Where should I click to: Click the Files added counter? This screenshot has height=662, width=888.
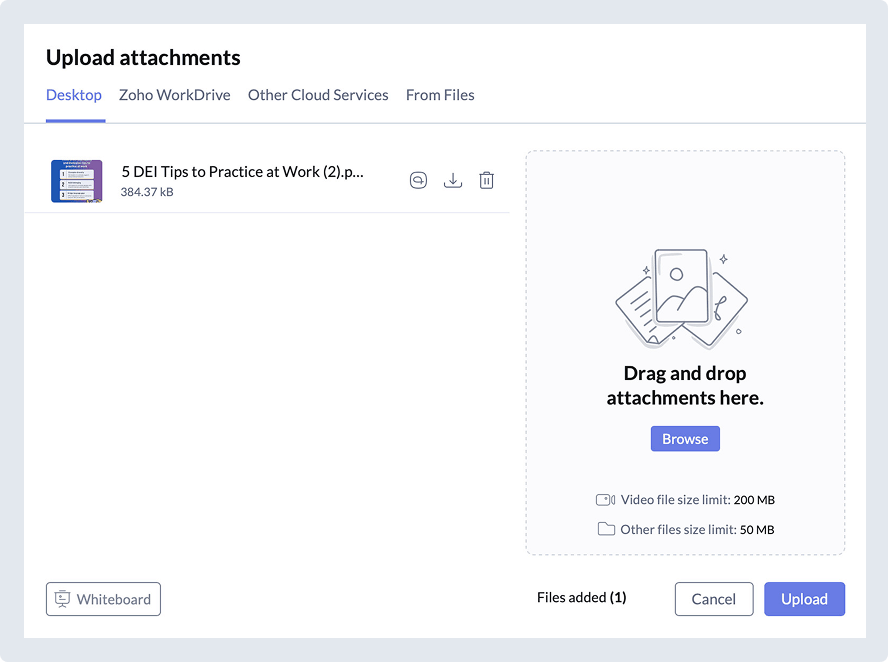tap(582, 598)
